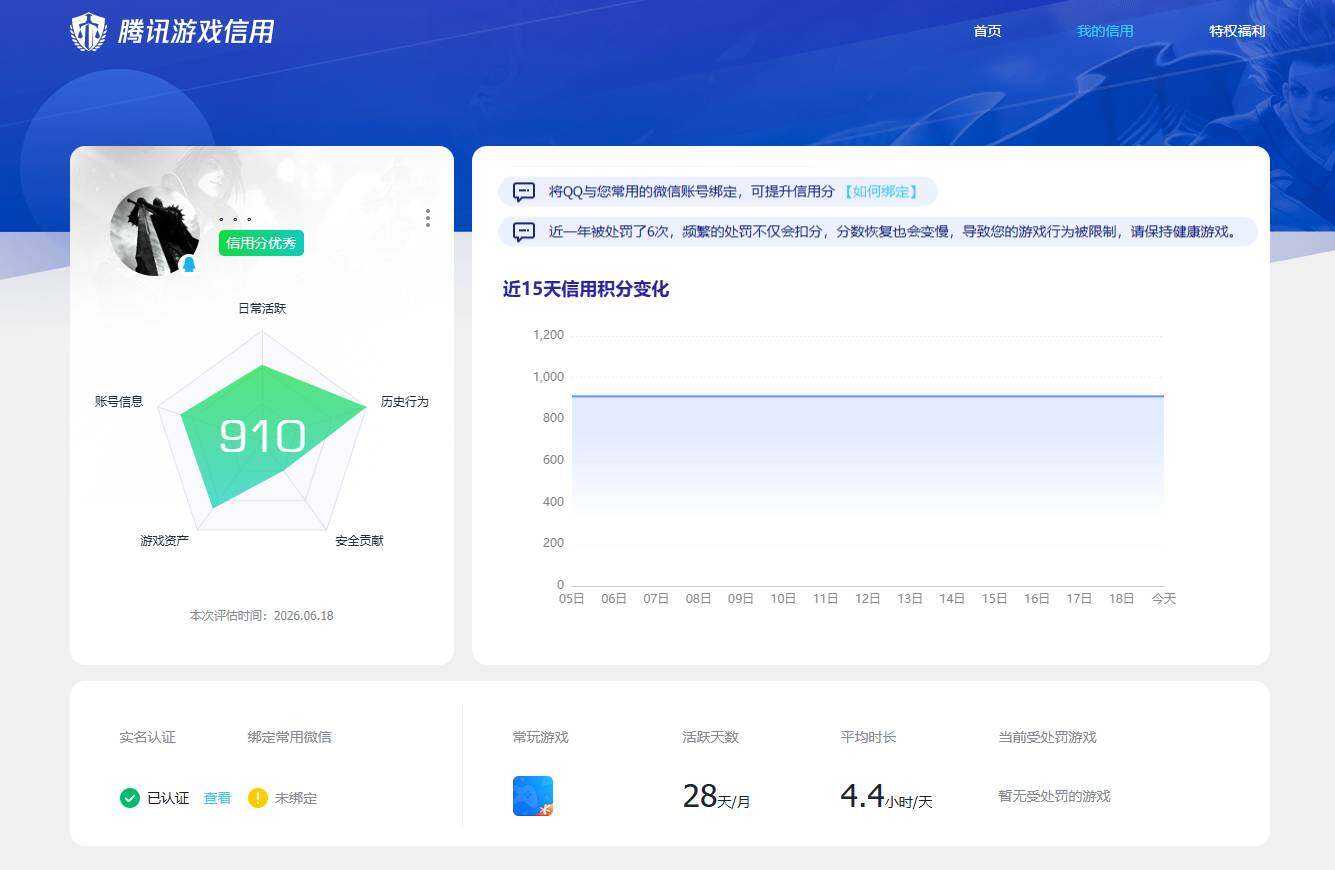Click the user avatar picture
The height and width of the screenshot is (870, 1335).
155,231
